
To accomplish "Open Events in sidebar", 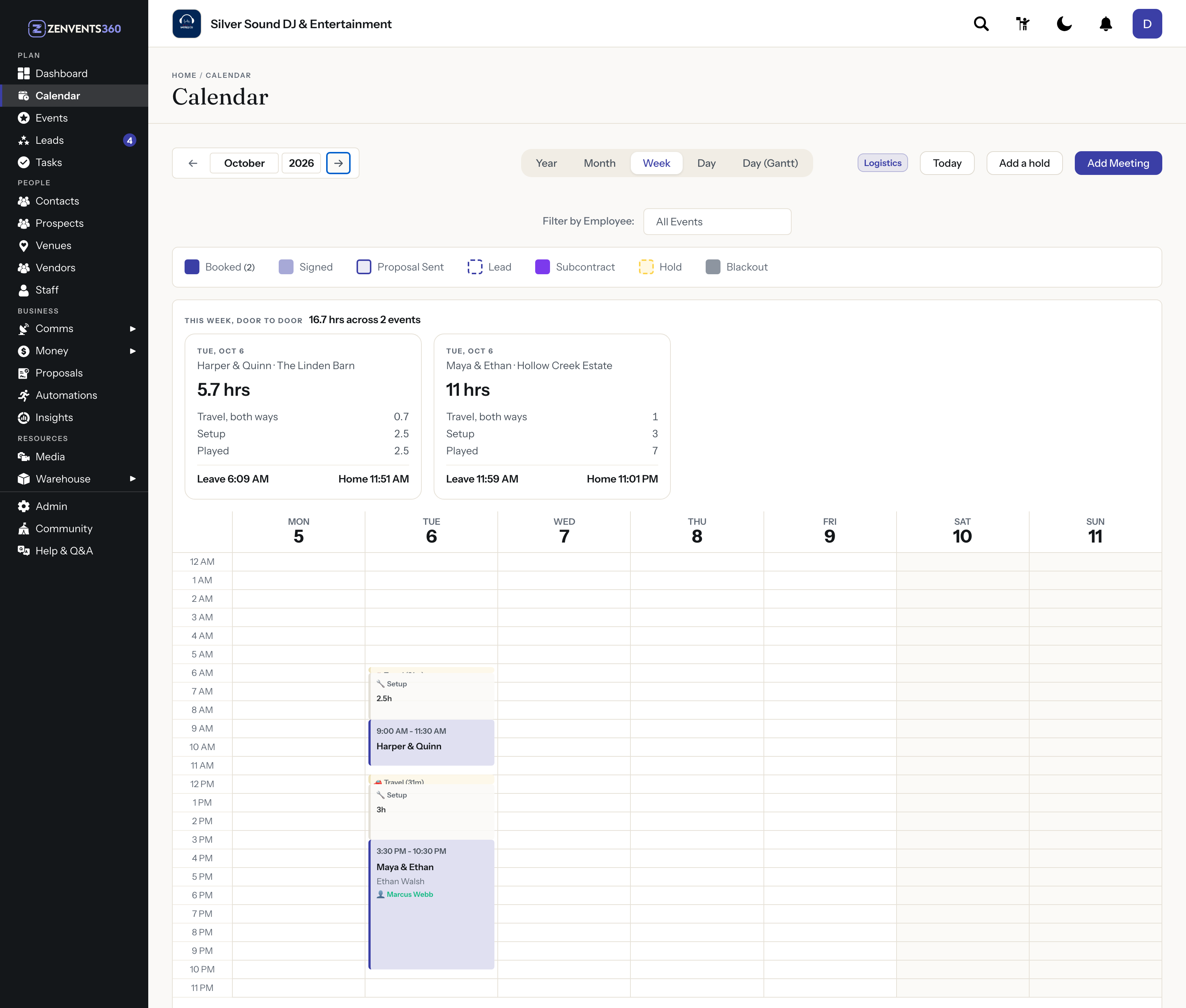I will 74,118.
